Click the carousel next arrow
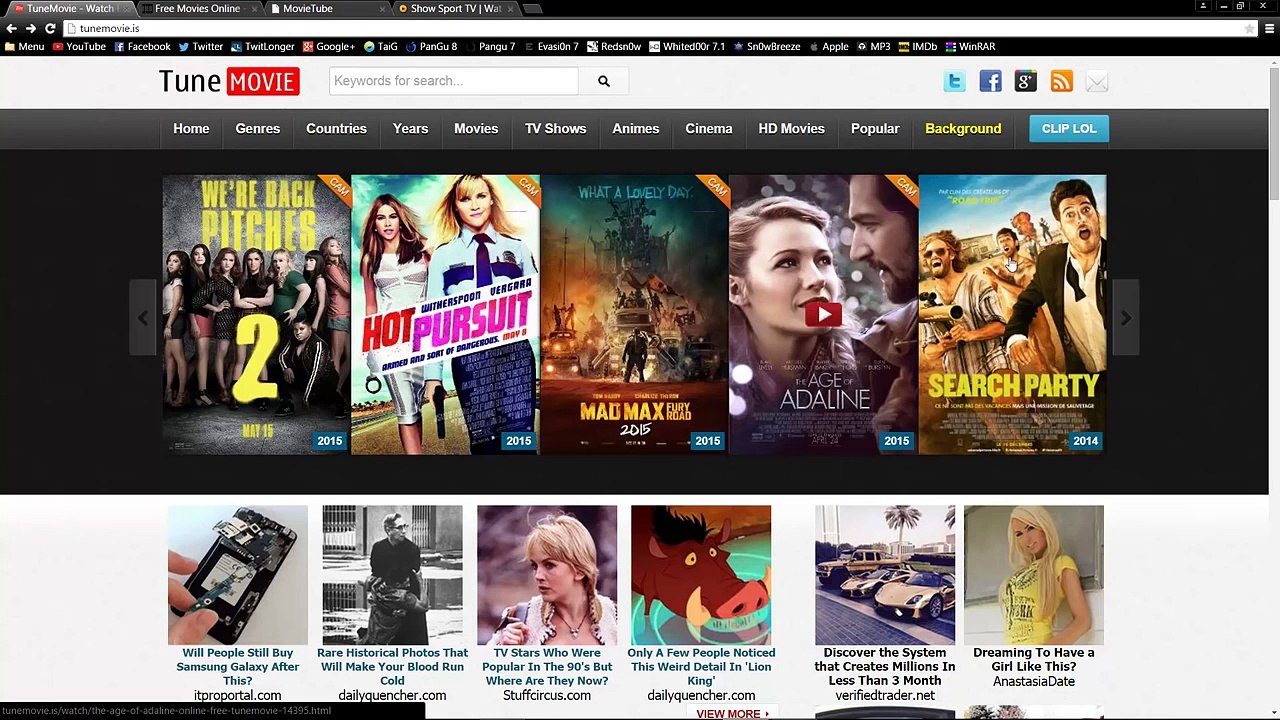 point(1126,318)
